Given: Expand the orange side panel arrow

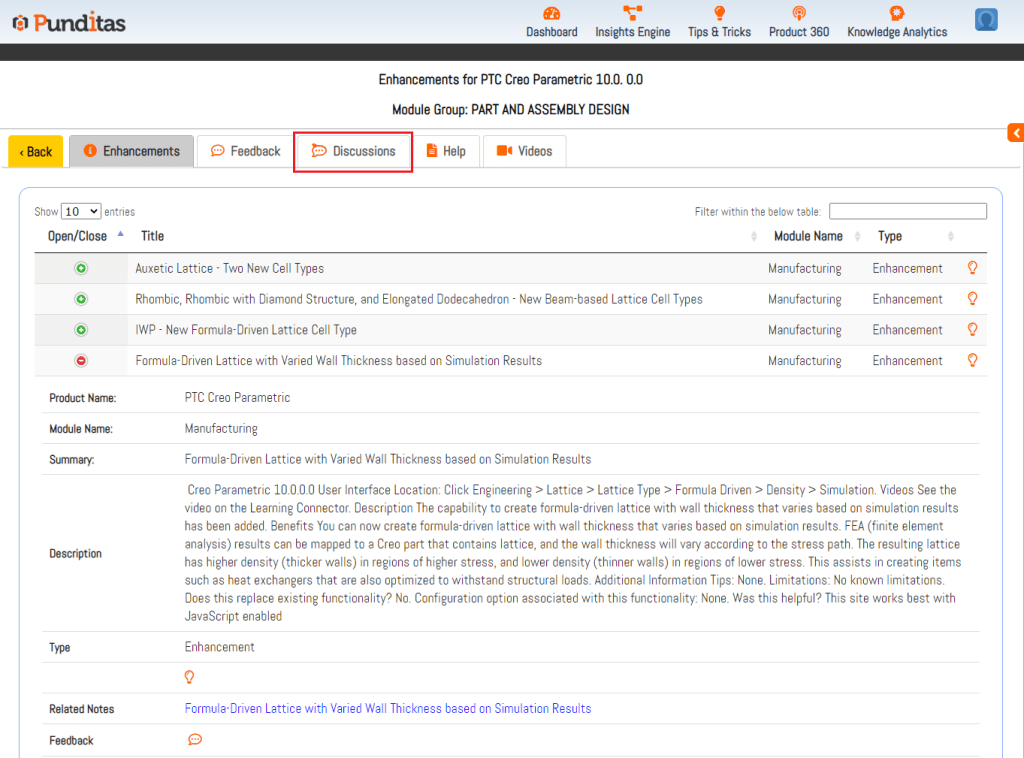Looking at the screenshot, I should click(1015, 133).
